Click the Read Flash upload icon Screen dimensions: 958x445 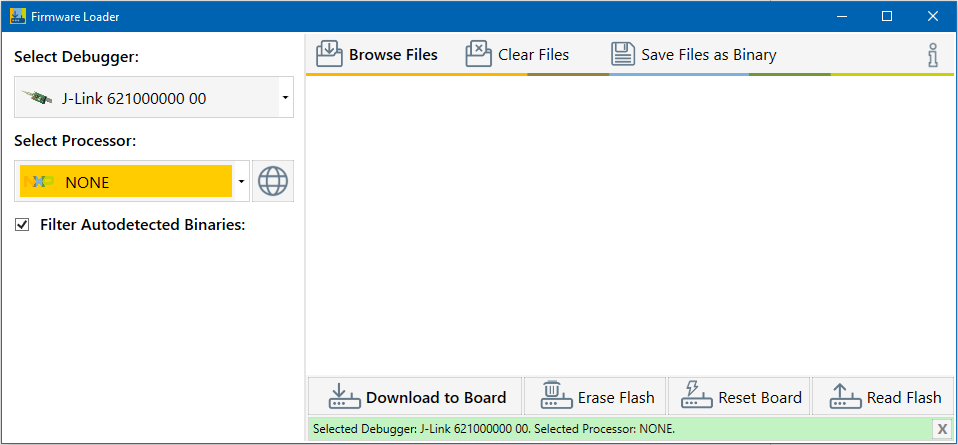(x=845, y=397)
